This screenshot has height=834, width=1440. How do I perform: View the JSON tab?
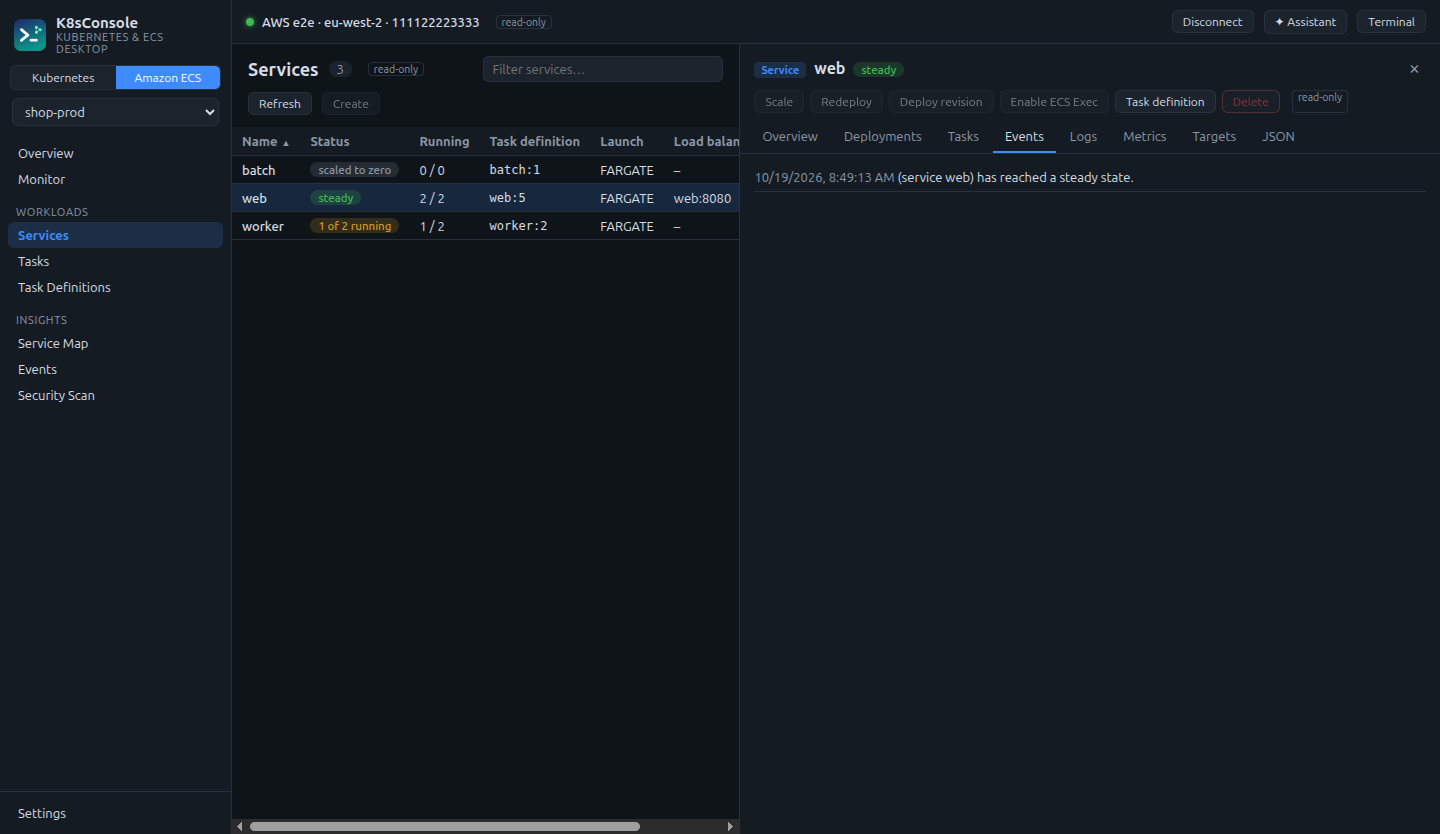pyautogui.click(x=1278, y=136)
